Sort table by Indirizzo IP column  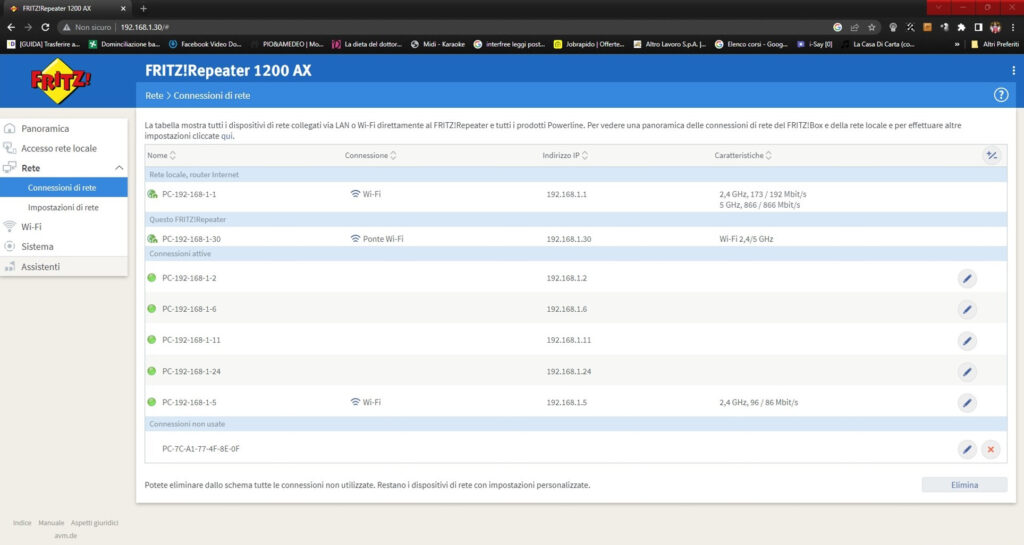pos(565,155)
